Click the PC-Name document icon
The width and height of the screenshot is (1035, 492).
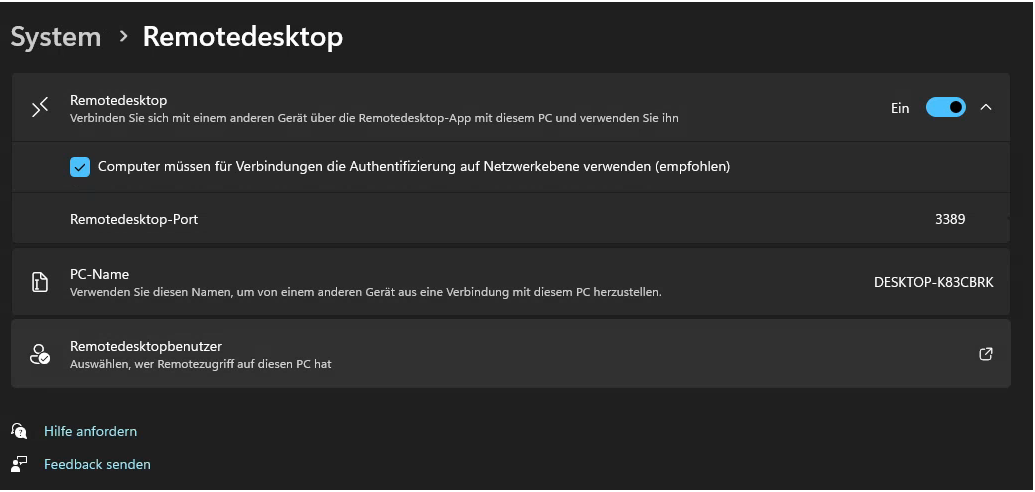tap(40, 282)
